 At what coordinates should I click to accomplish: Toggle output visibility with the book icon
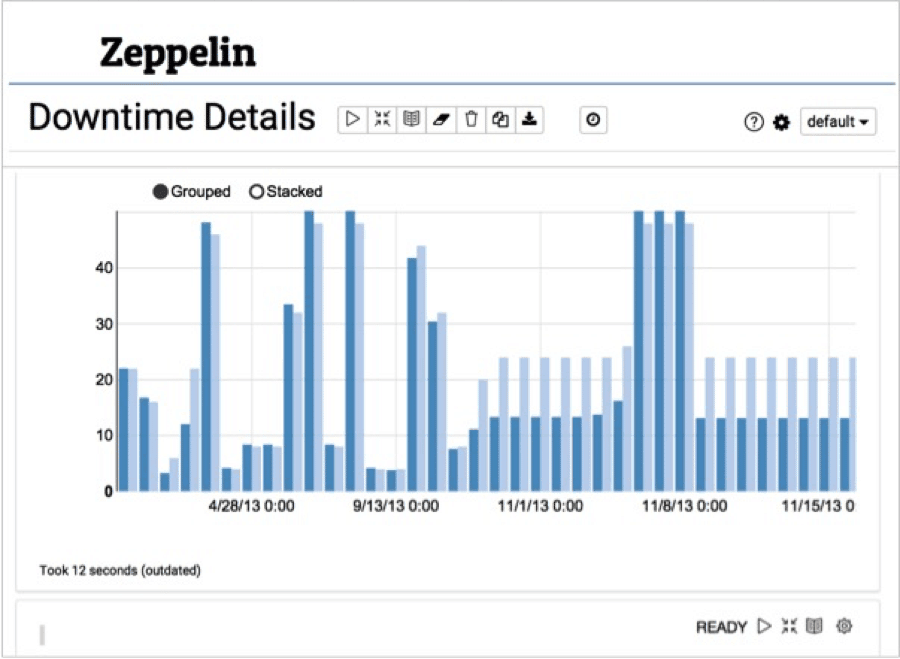[412, 119]
